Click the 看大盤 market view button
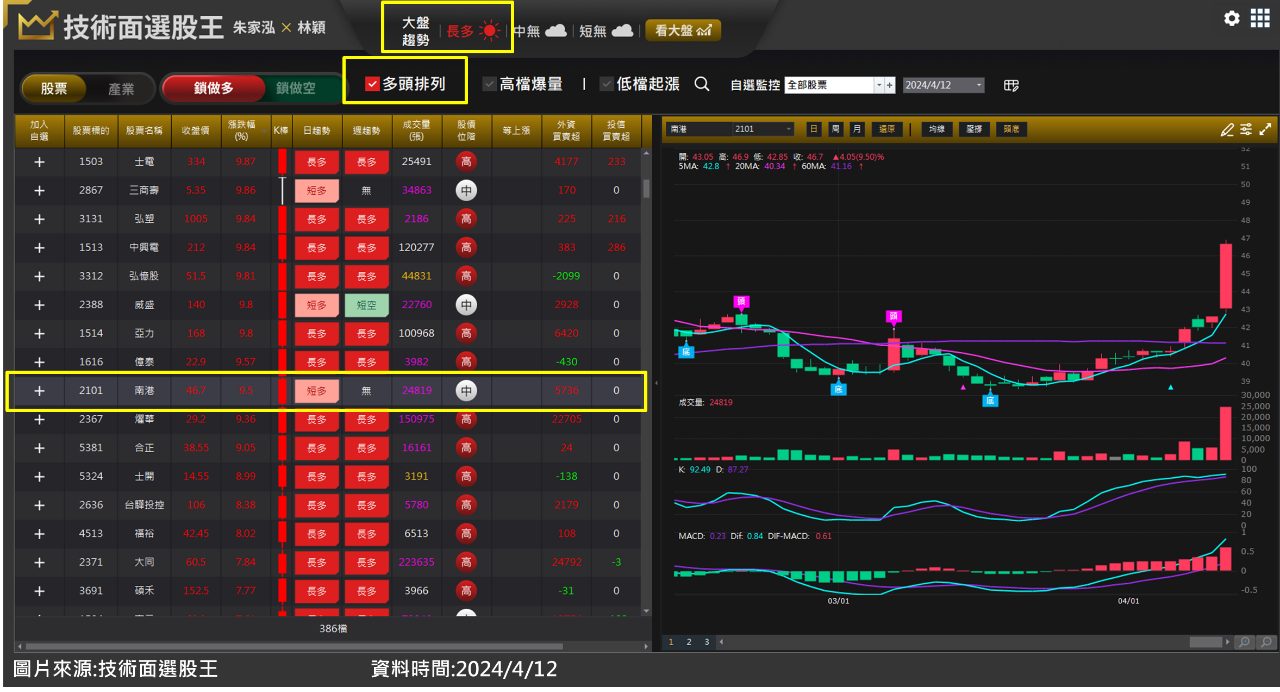This screenshot has height=692, width=1280. [x=683, y=31]
